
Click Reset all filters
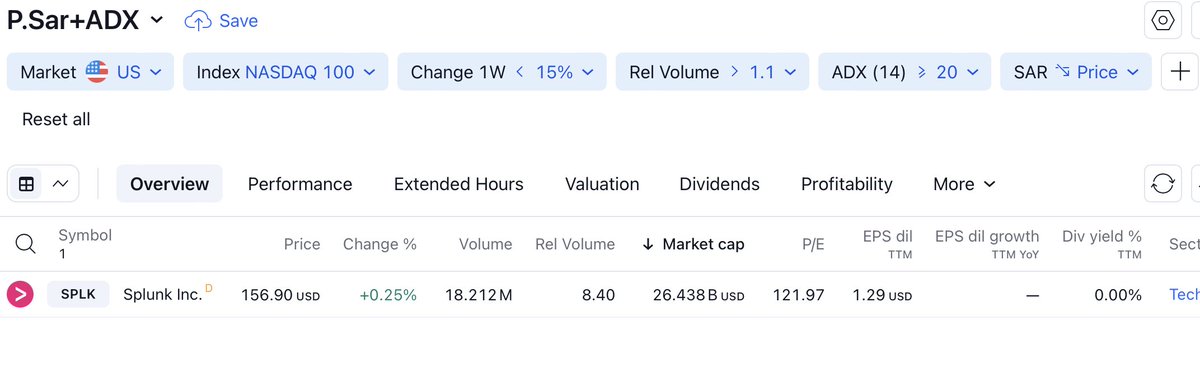coord(56,119)
